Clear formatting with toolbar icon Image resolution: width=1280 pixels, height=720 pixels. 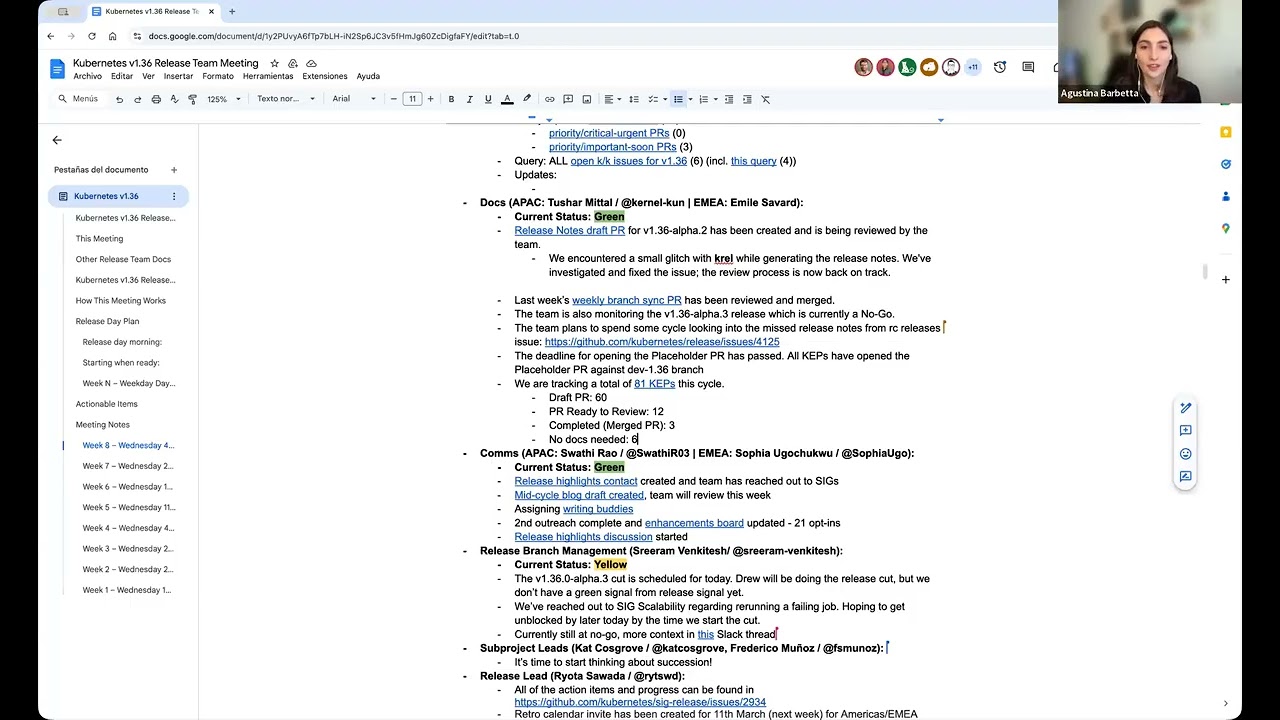tap(766, 99)
